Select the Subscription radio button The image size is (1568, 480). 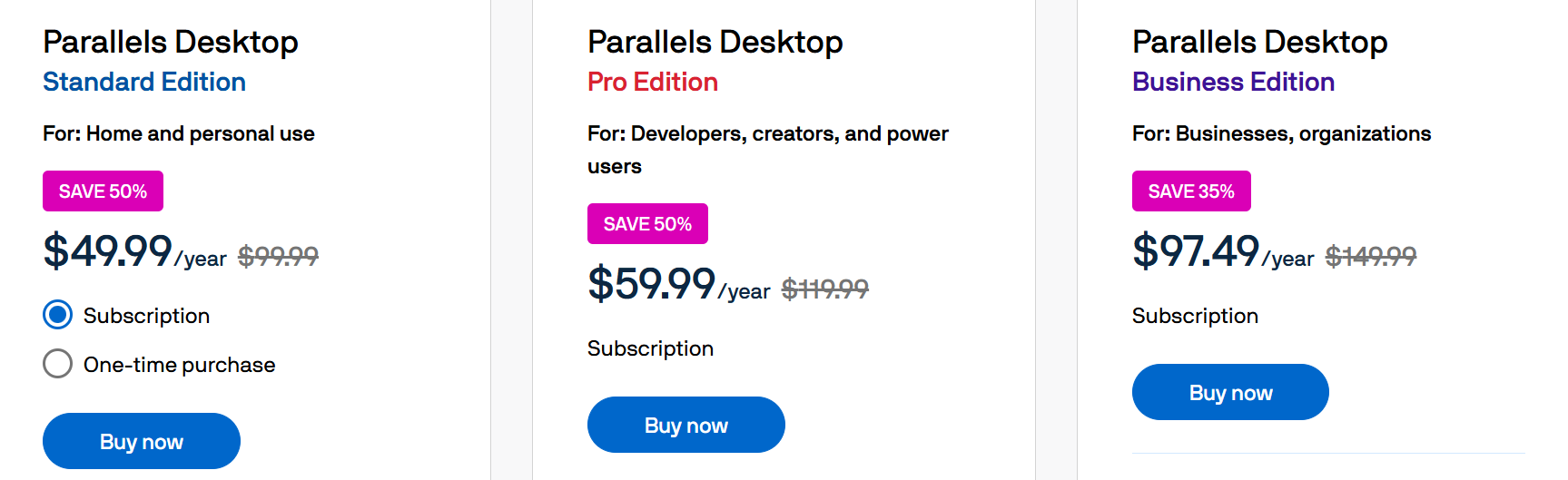58,315
